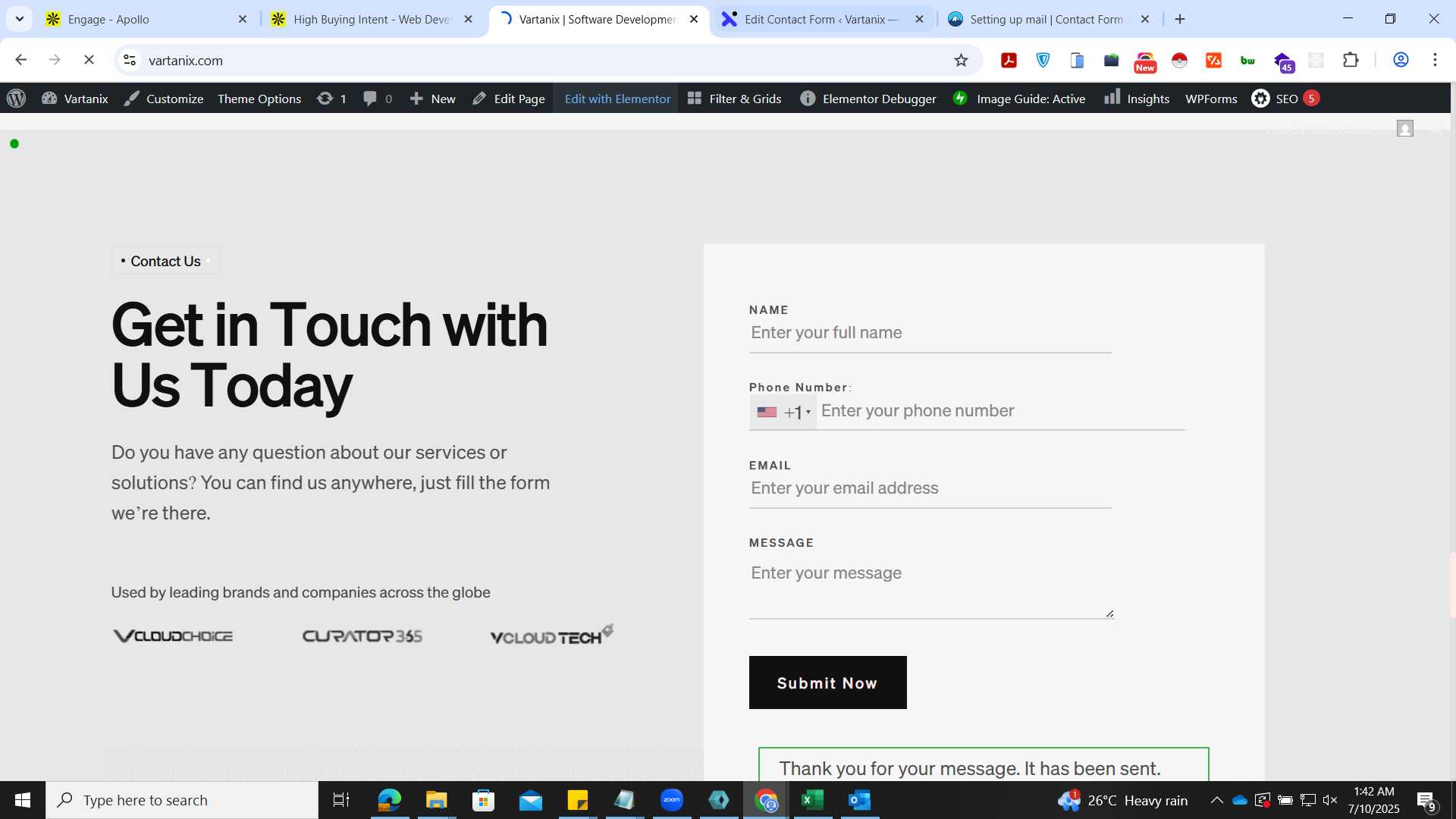Image resolution: width=1456 pixels, height=819 pixels.
Task: Open the +1 country code dropdown
Action: [x=783, y=412]
